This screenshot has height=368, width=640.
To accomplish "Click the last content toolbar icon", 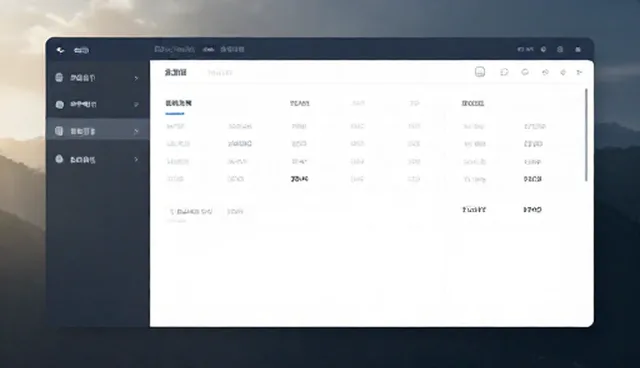I will (x=579, y=72).
